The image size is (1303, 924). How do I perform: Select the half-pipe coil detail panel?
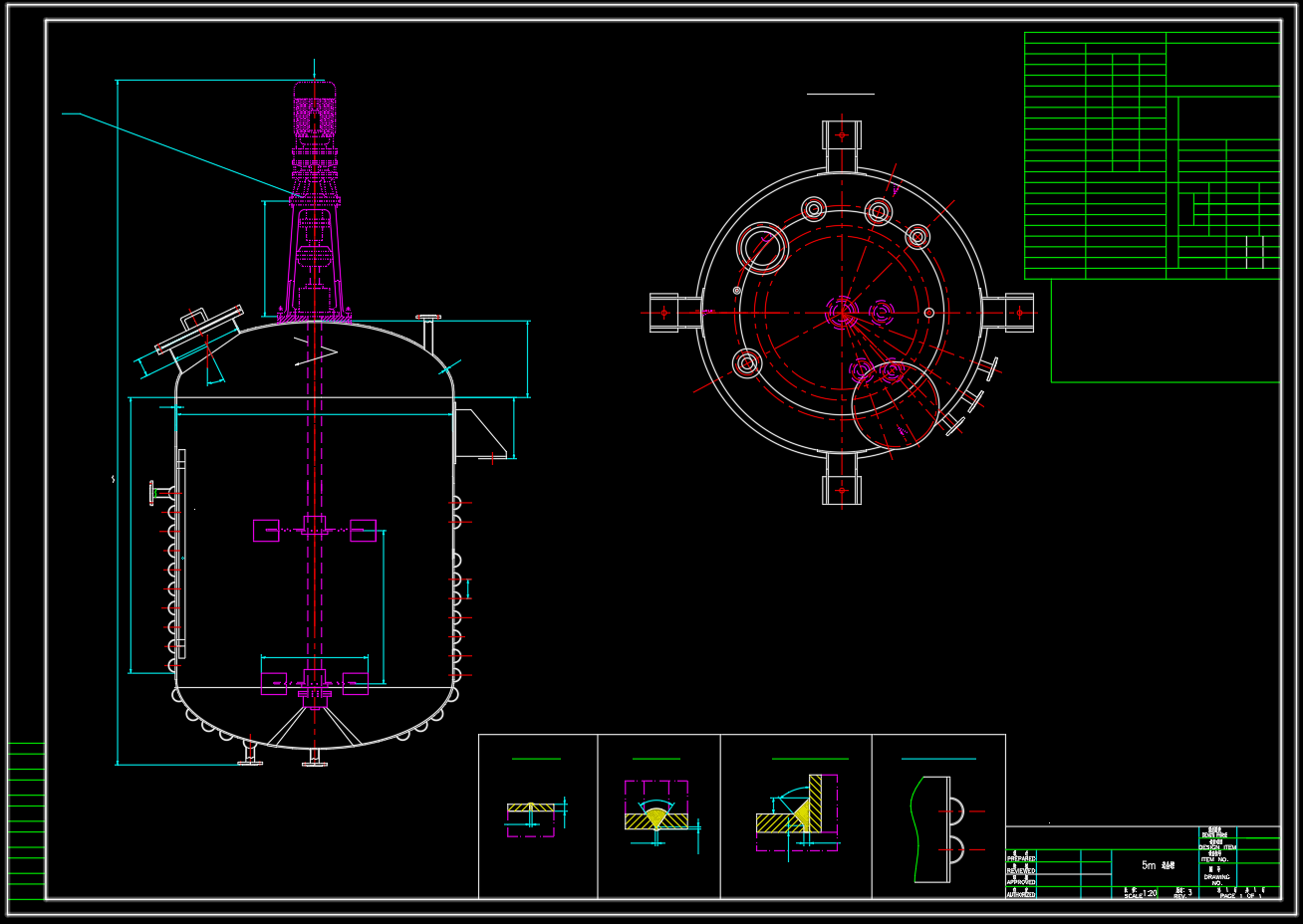[x=938, y=815]
